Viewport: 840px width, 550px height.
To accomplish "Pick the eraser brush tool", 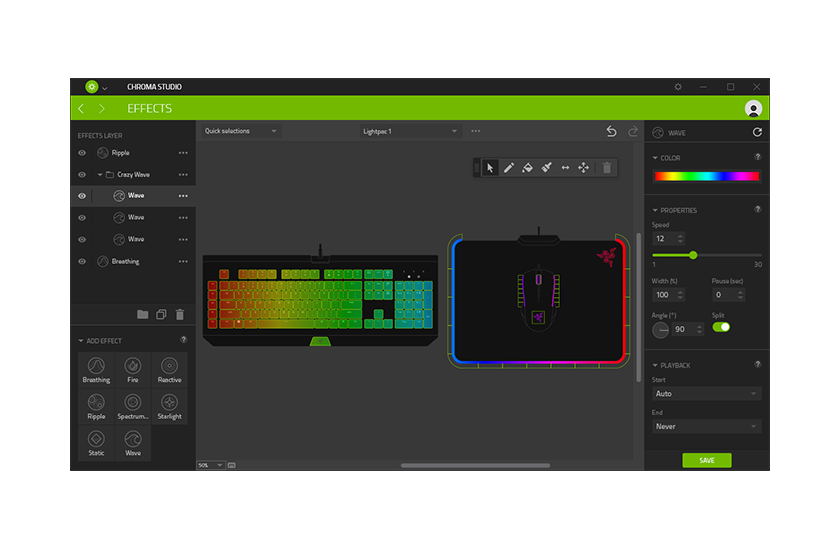I will click(546, 168).
